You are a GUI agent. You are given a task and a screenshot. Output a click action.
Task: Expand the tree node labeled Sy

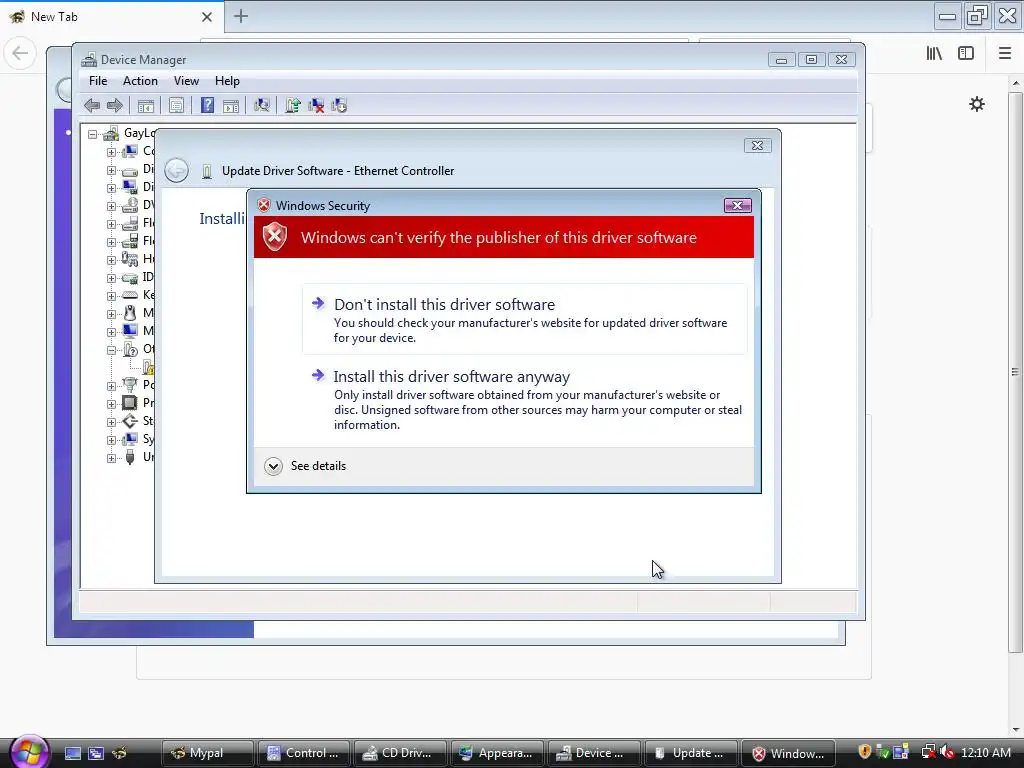[x=111, y=440]
